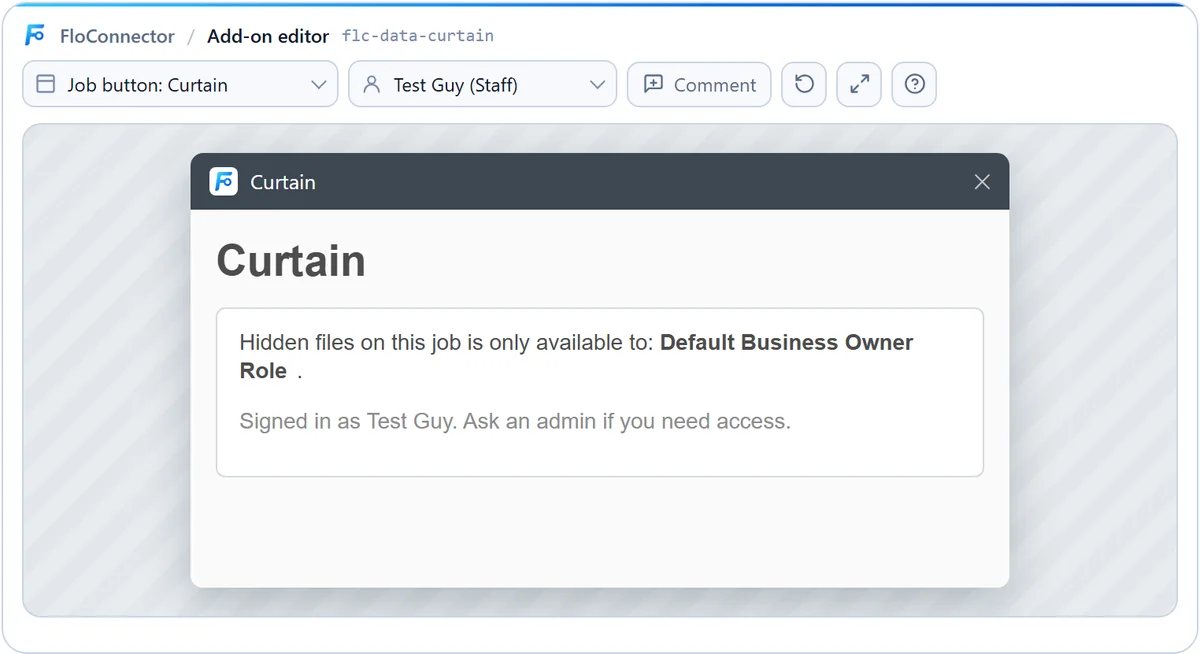Click the 'Signed in as Test Guy' message
The width and height of the screenshot is (1200, 654).
click(x=515, y=421)
